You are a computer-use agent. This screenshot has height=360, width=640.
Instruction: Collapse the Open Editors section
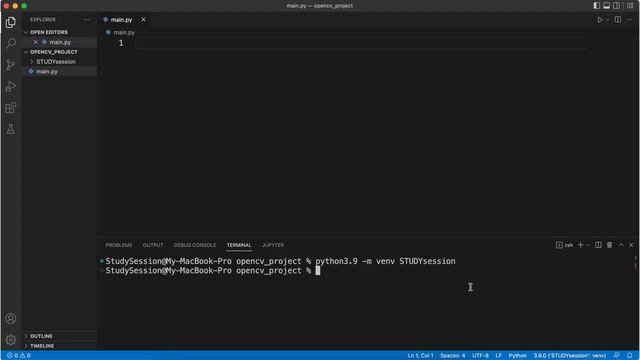tap(49, 32)
